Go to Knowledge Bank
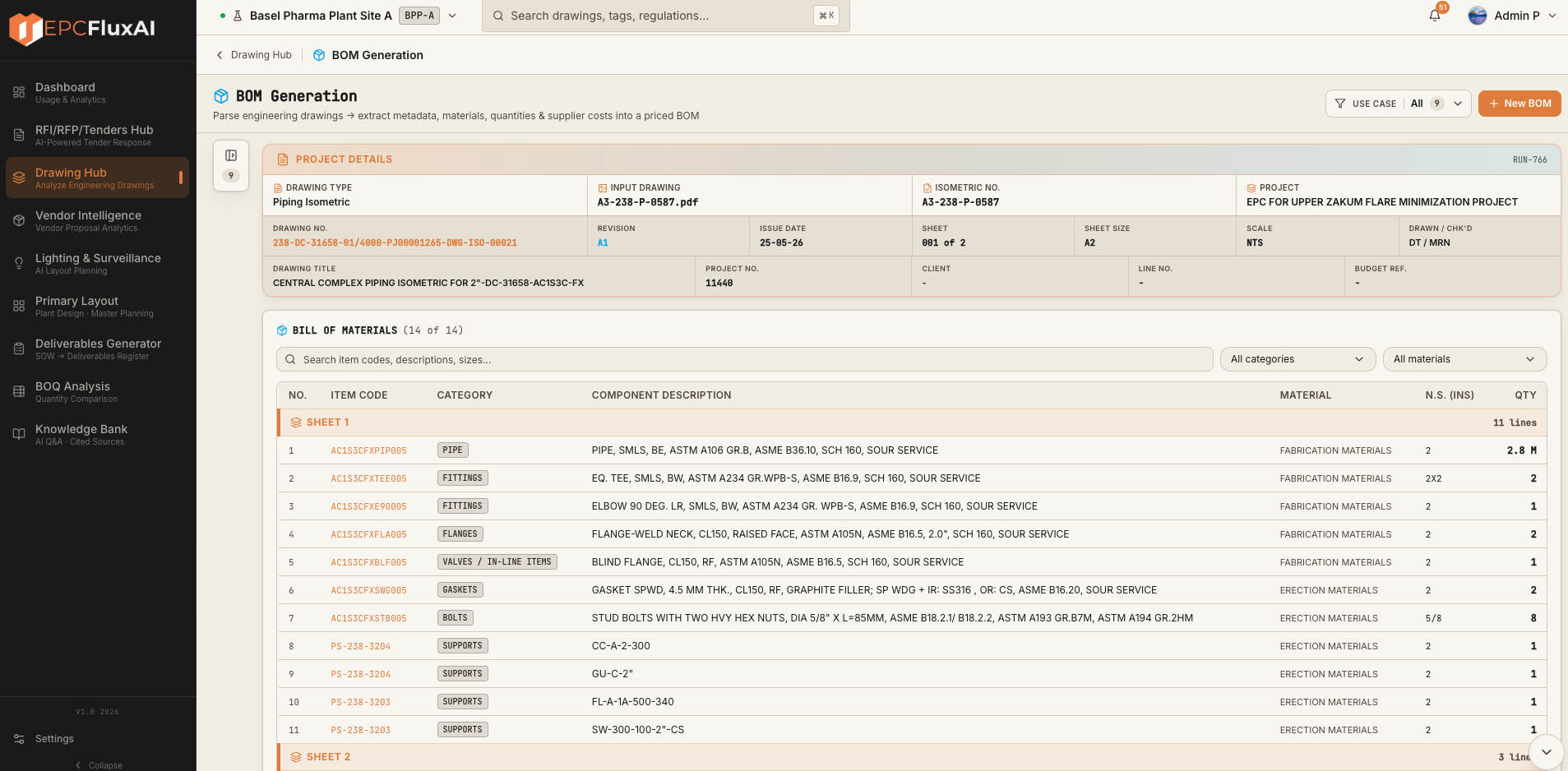This screenshot has width=1568, height=771. pyautogui.click(x=97, y=434)
